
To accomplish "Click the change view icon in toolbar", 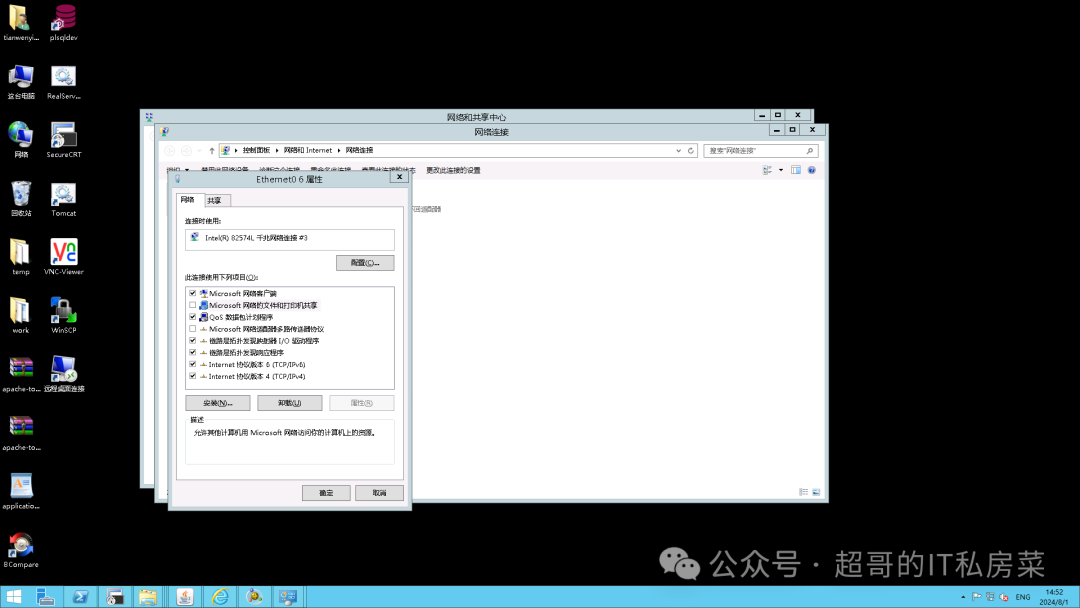I will (767, 170).
